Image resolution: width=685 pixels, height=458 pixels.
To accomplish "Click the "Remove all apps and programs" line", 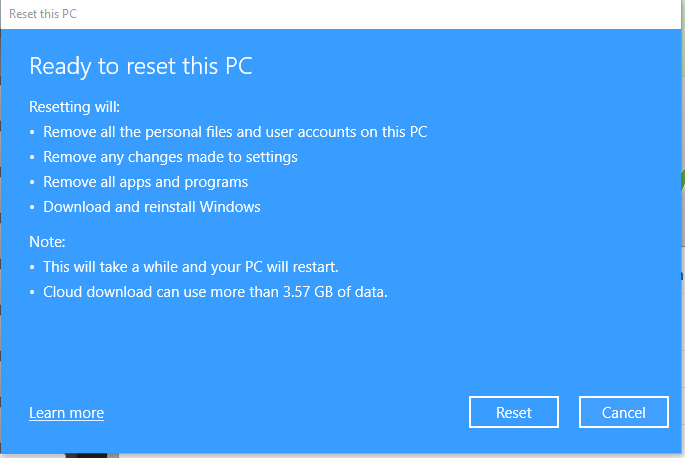I will coord(145,182).
